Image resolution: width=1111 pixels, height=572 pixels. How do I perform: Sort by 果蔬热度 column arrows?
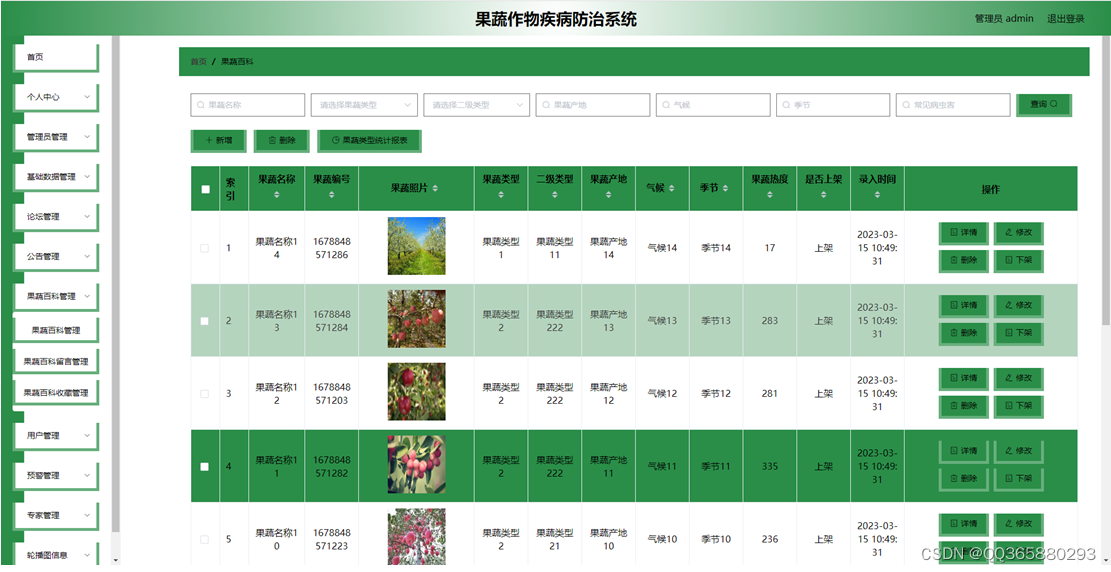click(x=769, y=195)
